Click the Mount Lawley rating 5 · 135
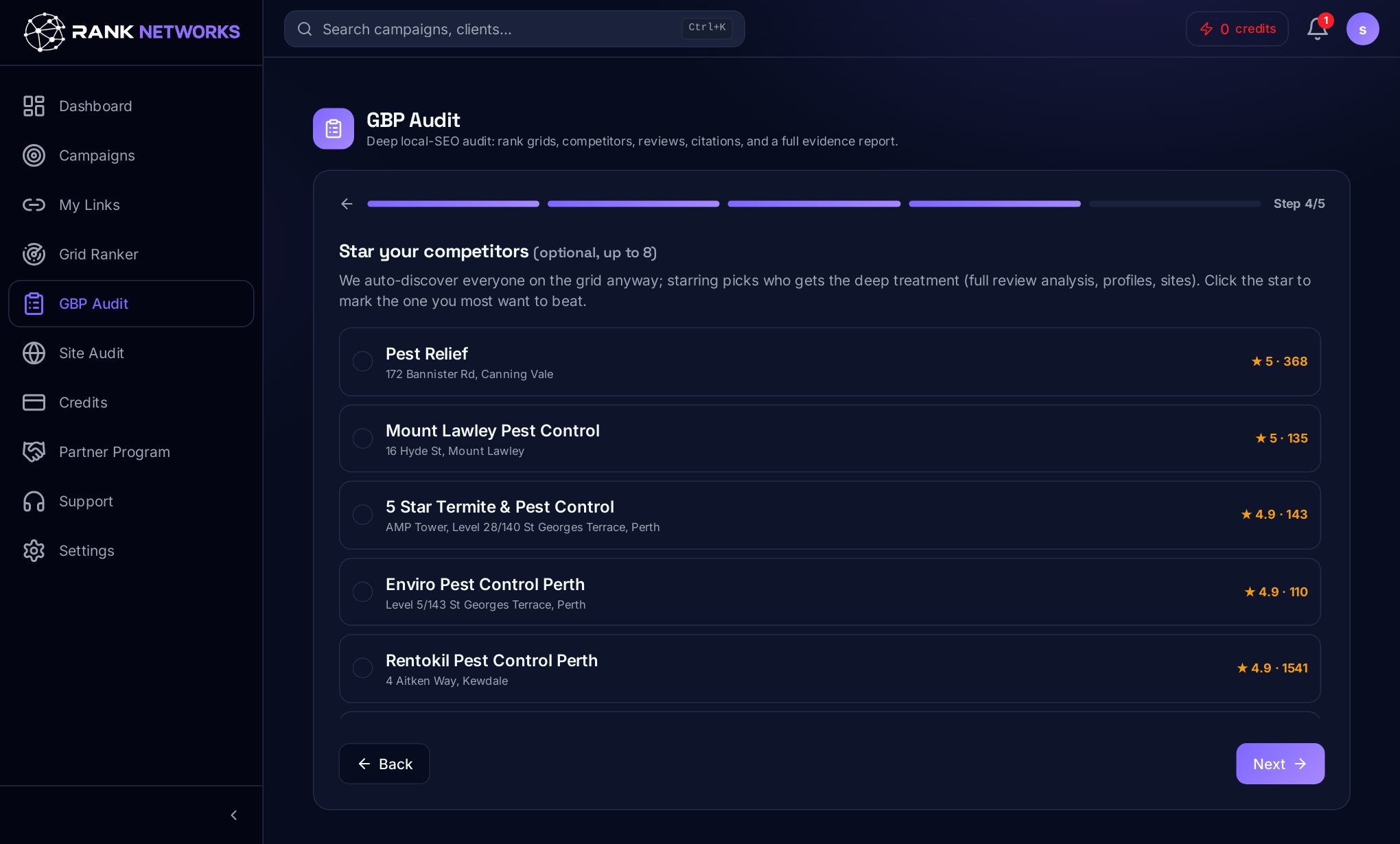 [1281, 438]
